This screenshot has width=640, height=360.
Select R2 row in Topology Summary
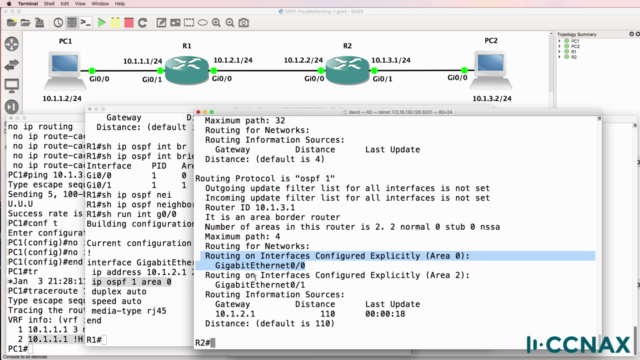point(573,57)
